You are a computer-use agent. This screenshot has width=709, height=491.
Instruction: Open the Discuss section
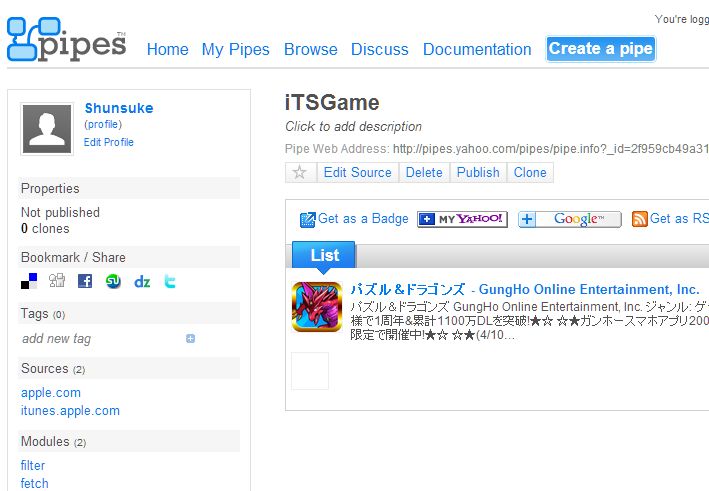[x=380, y=49]
